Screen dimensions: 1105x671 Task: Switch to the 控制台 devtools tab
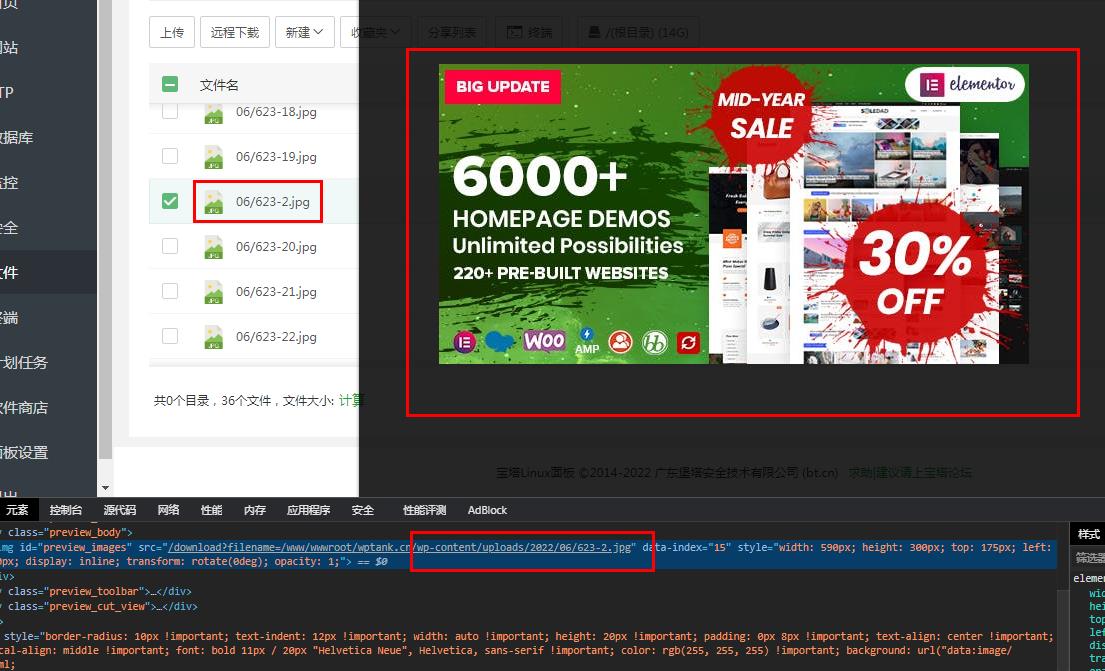pyautogui.click(x=66, y=510)
